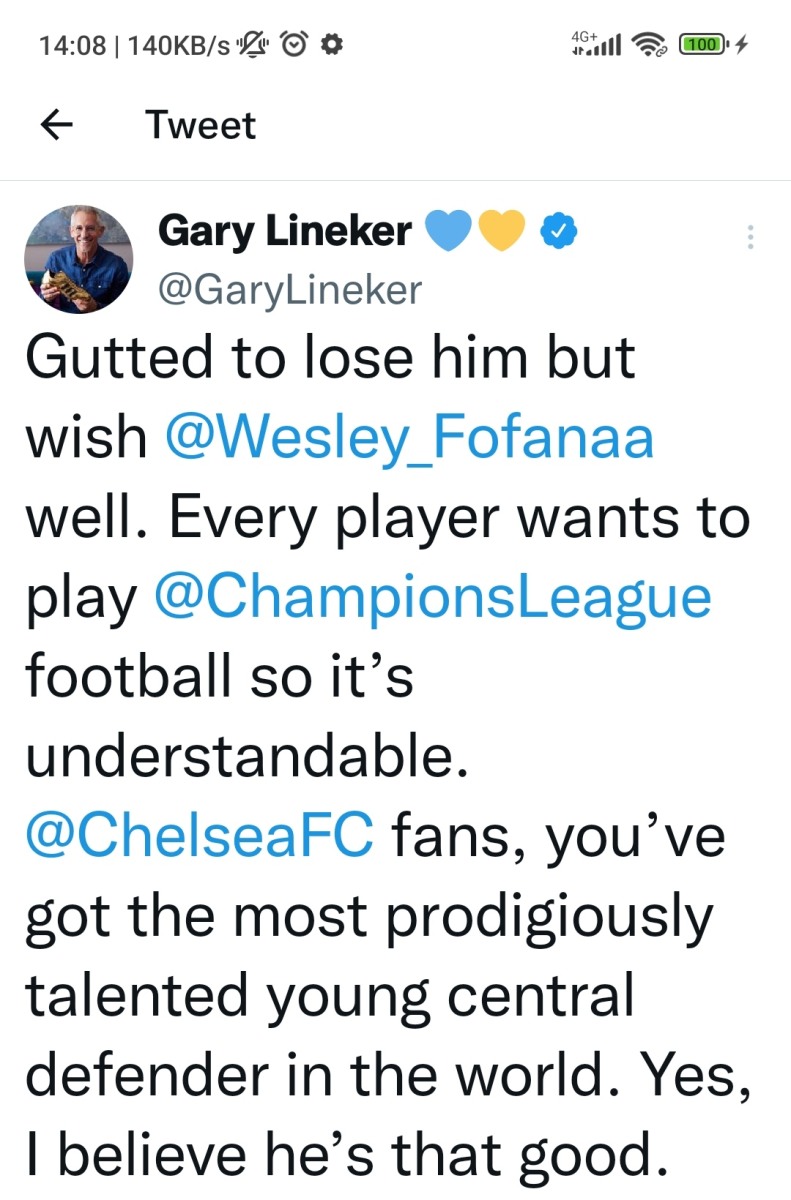Open Gary Lineker's profile picture
Viewport: 791px width, 1200px height.
pyautogui.click(x=78, y=260)
